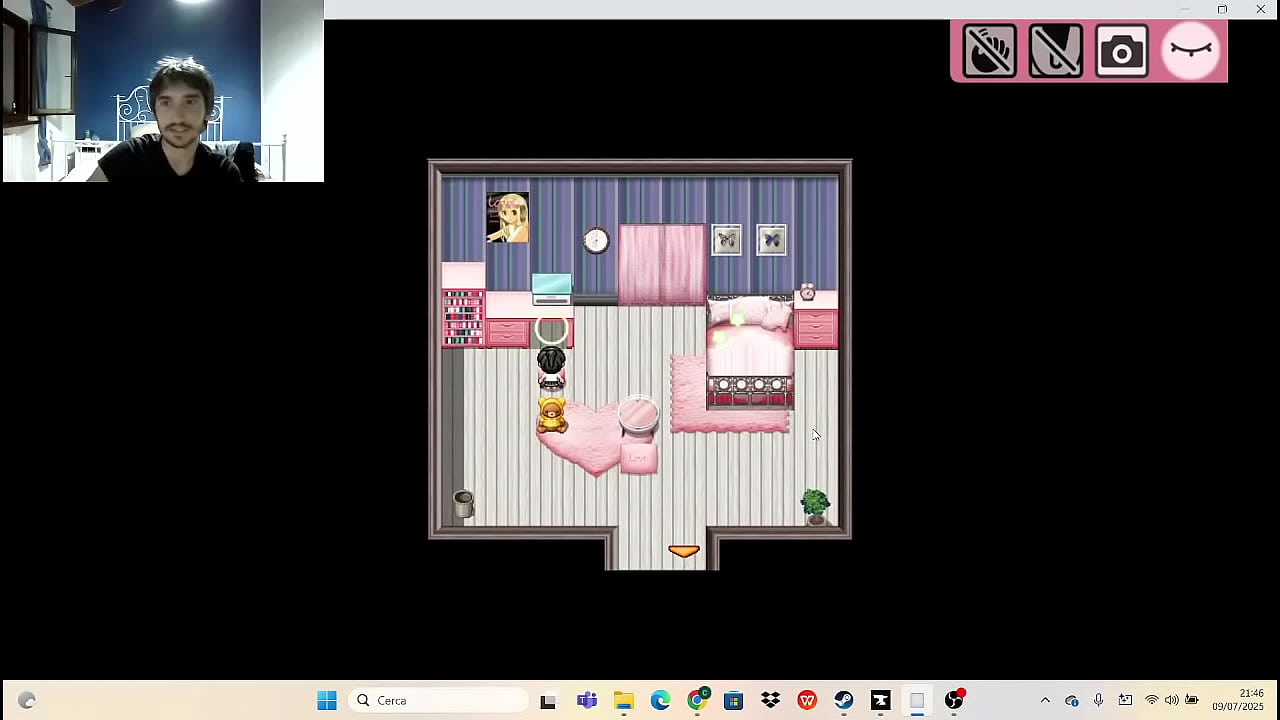Click the green potted plant

click(815, 505)
